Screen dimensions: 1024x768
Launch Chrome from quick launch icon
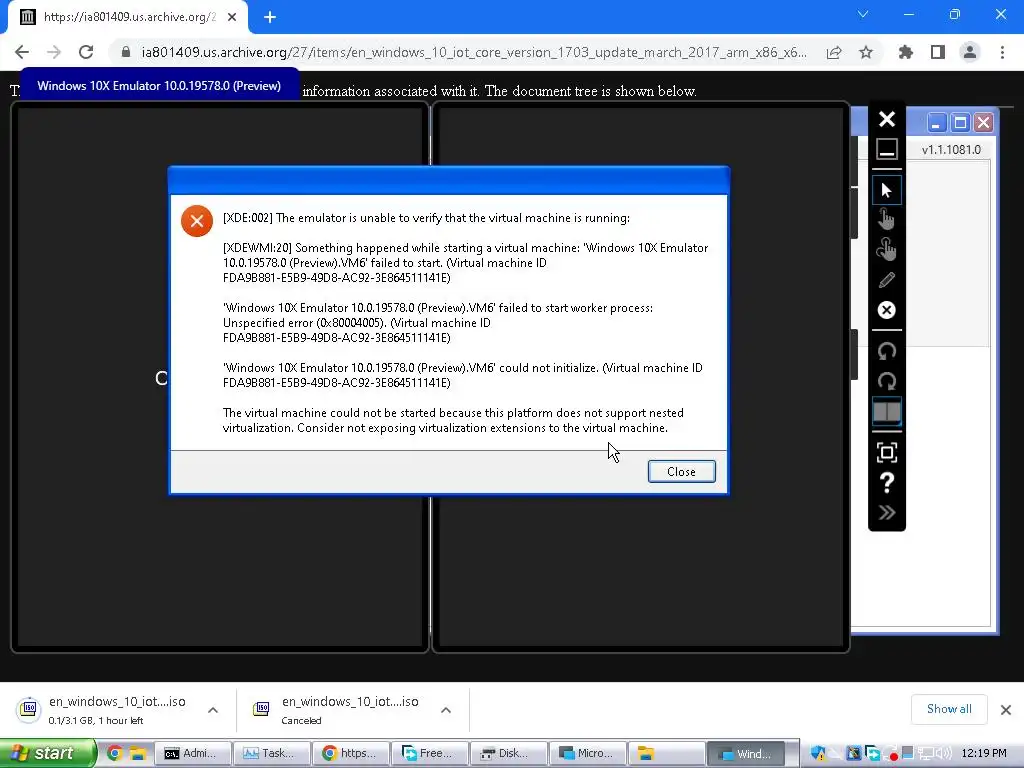pyautogui.click(x=114, y=753)
